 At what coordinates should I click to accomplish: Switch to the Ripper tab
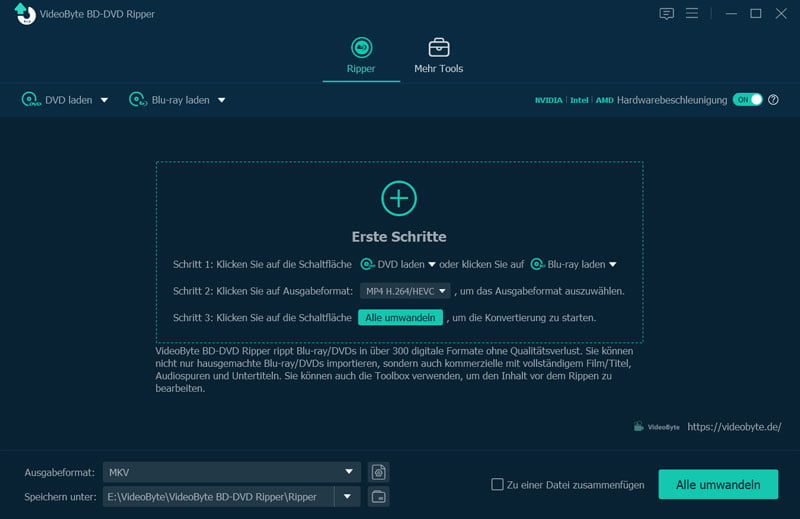(x=361, y=56)
